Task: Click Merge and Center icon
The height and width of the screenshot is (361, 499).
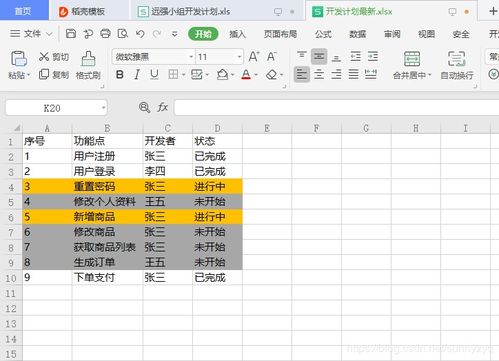Action: click(412, 59)
